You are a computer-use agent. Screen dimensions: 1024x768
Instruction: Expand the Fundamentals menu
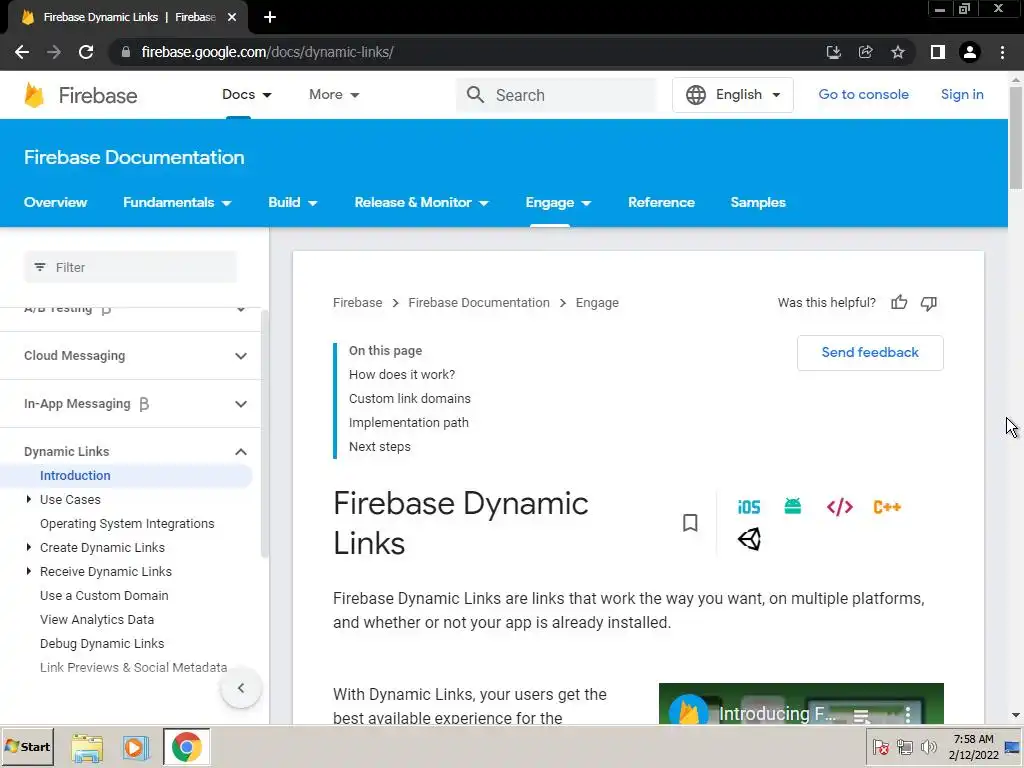(177, 202)
